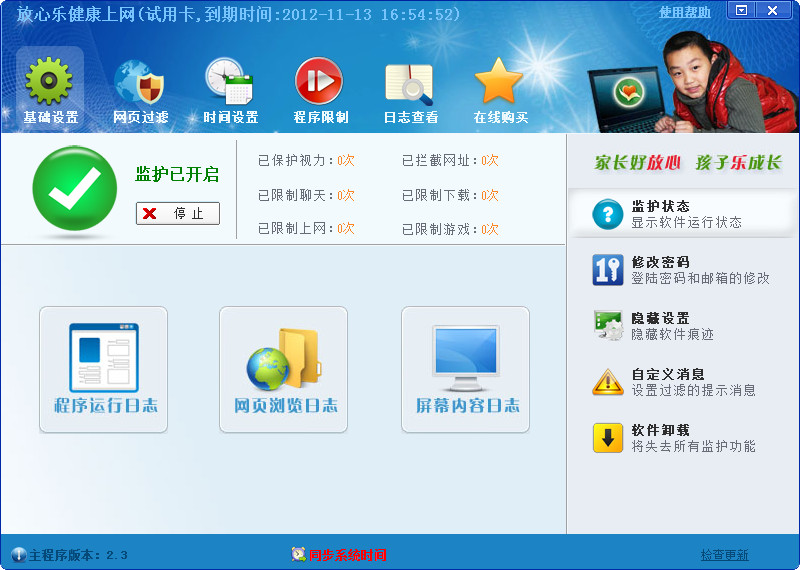Click the 修改密码 key icon
The height and width of the screenshot is (570, 800).
(608, 269)
